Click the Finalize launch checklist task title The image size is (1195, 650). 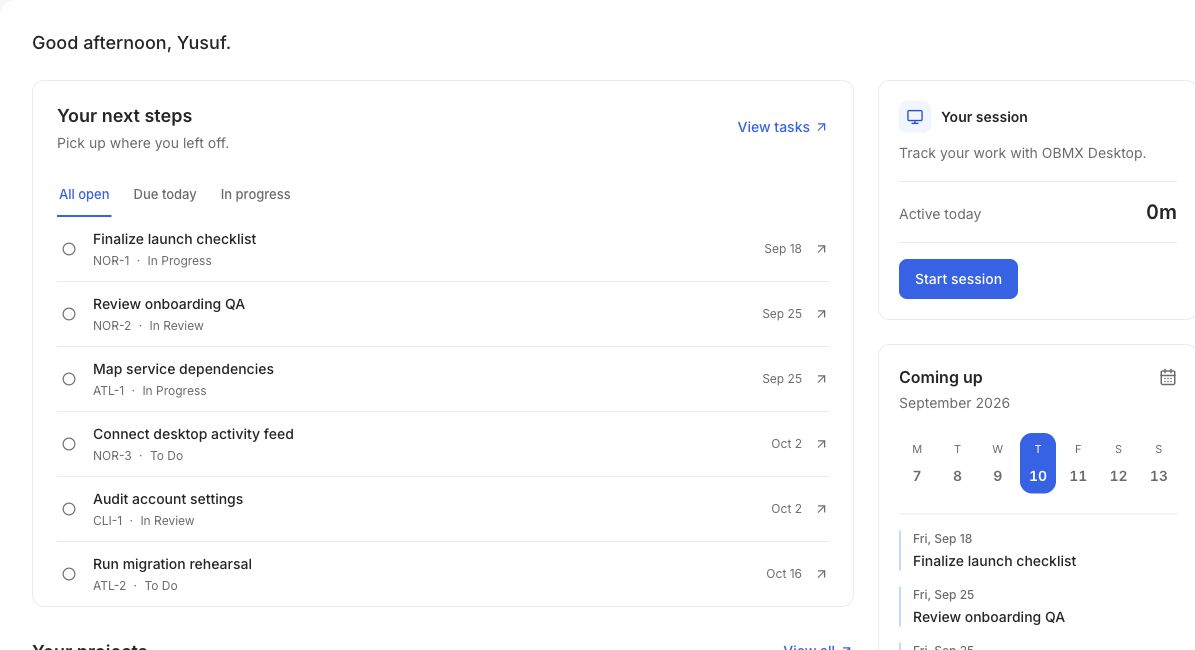[175, 239]
